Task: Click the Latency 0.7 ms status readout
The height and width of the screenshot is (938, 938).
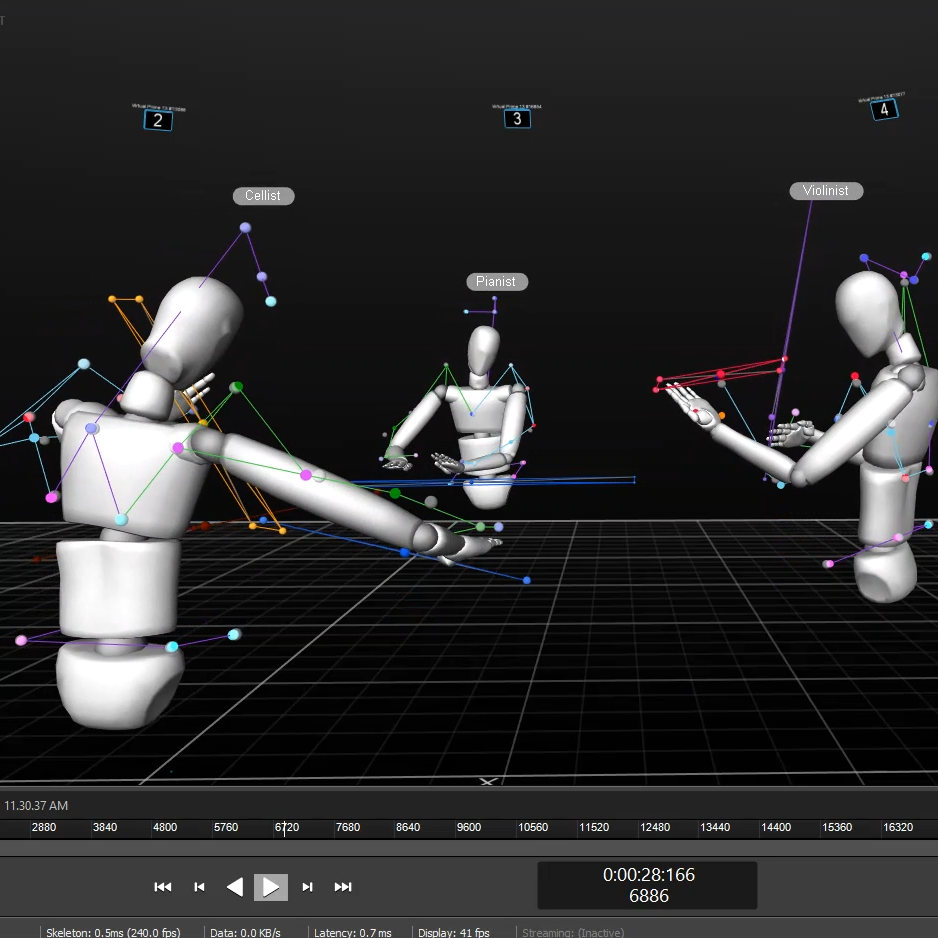Action: [x=352, y=932]
